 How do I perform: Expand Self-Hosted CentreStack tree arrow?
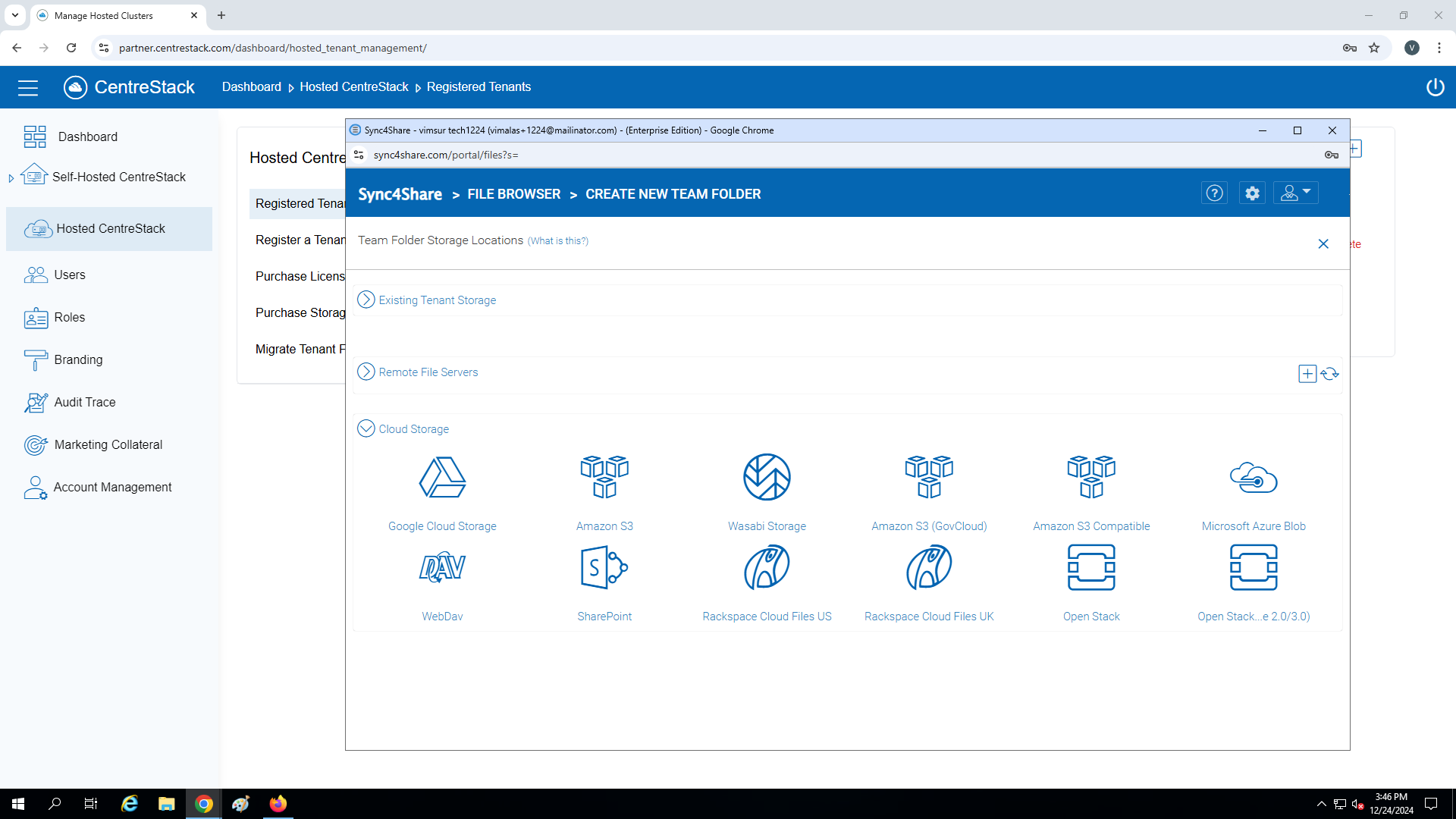11,178
